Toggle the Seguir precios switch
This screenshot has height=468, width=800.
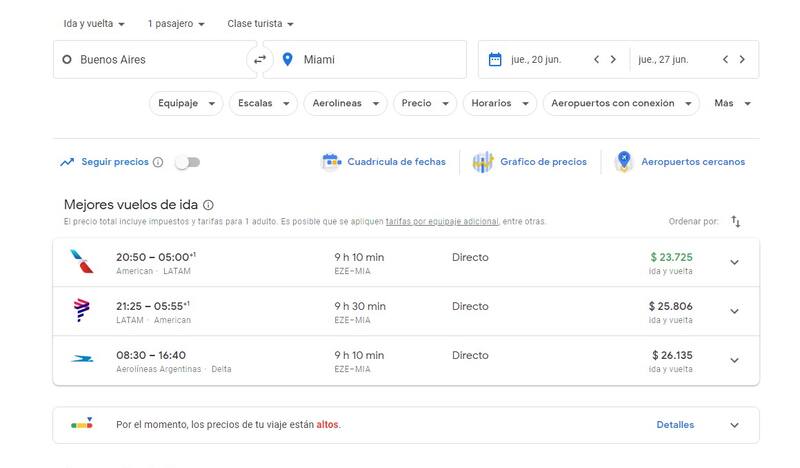[187, 162]
